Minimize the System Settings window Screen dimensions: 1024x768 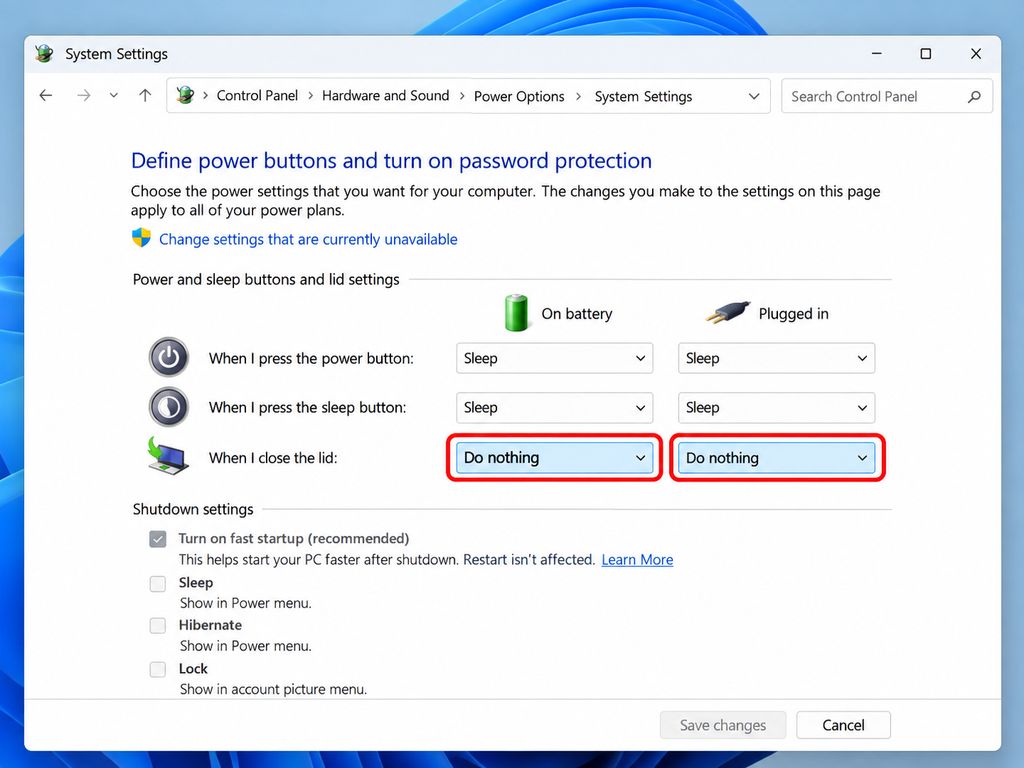coord(876,54)
